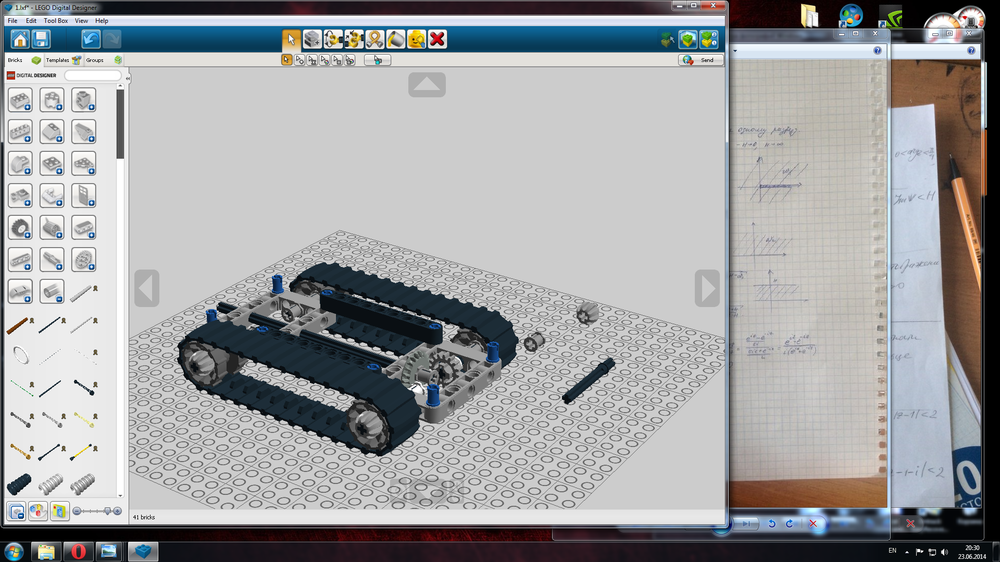Viewport: 1000px width, 562px height.
Task: Select the red X Delete tool
Action: coord(438,40)
